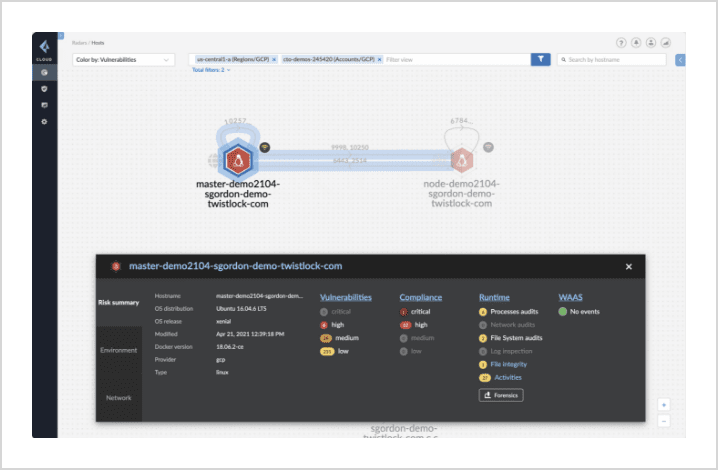The height and width of the screenshot is (470, 718).
Task: Click the Hosts breadcrumb
Action: click(98, 43)
